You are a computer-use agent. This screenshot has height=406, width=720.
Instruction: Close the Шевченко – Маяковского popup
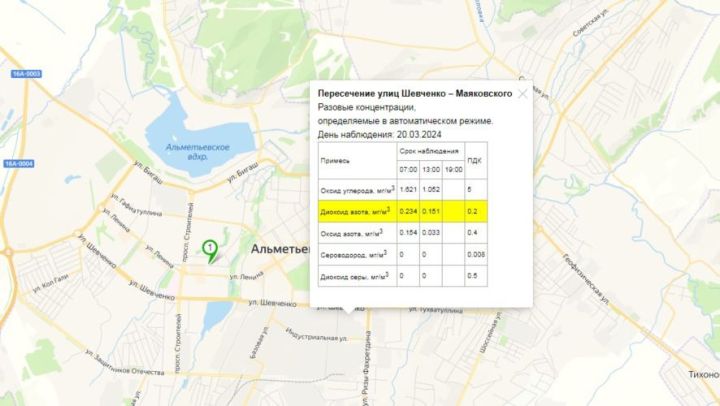[523, 94]
